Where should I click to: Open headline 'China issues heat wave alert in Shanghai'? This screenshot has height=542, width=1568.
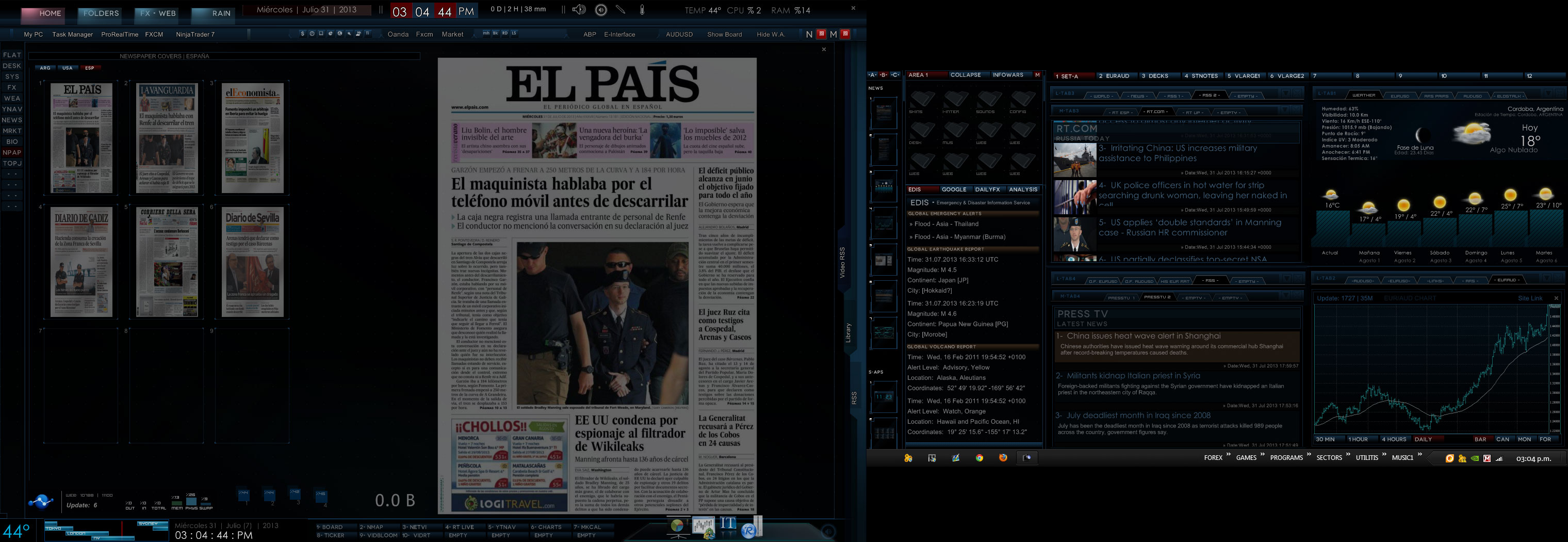coord(1143,336)
